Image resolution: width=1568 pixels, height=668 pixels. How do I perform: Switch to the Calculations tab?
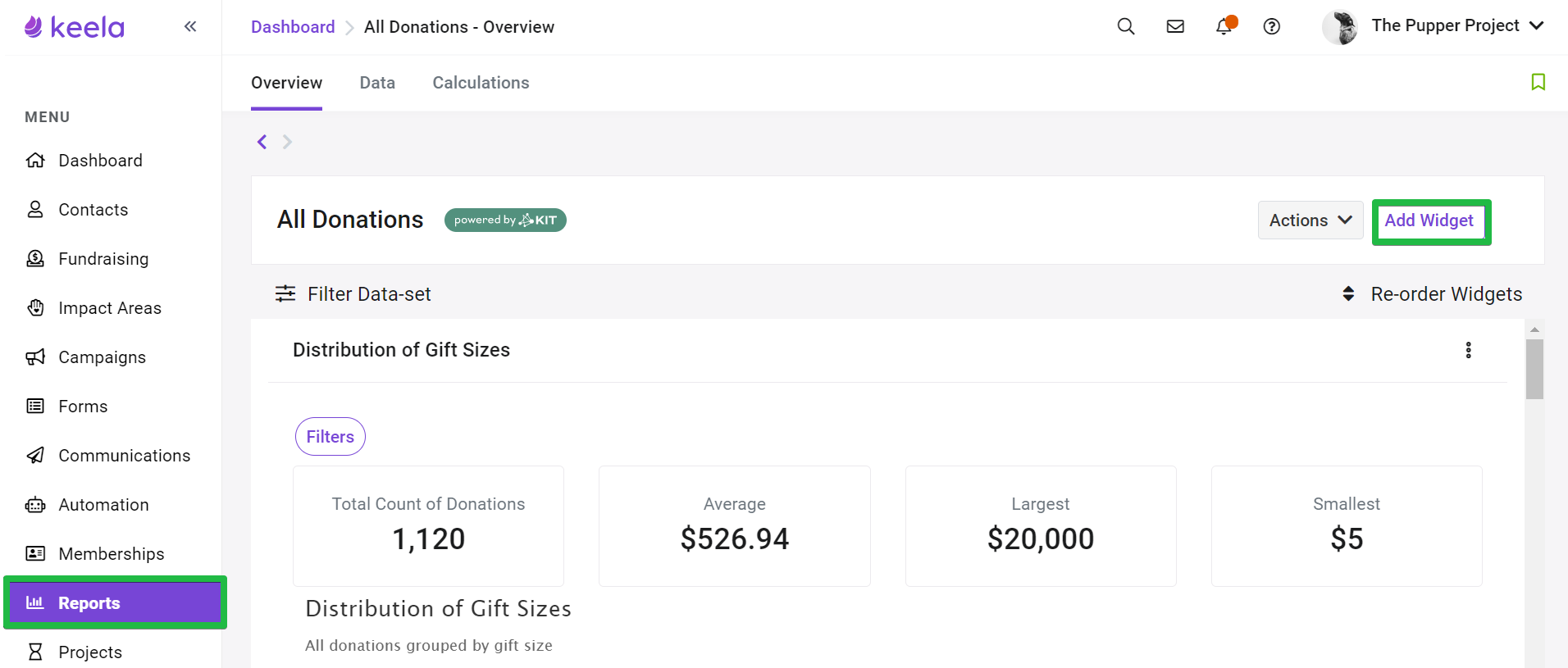[481, 83]
